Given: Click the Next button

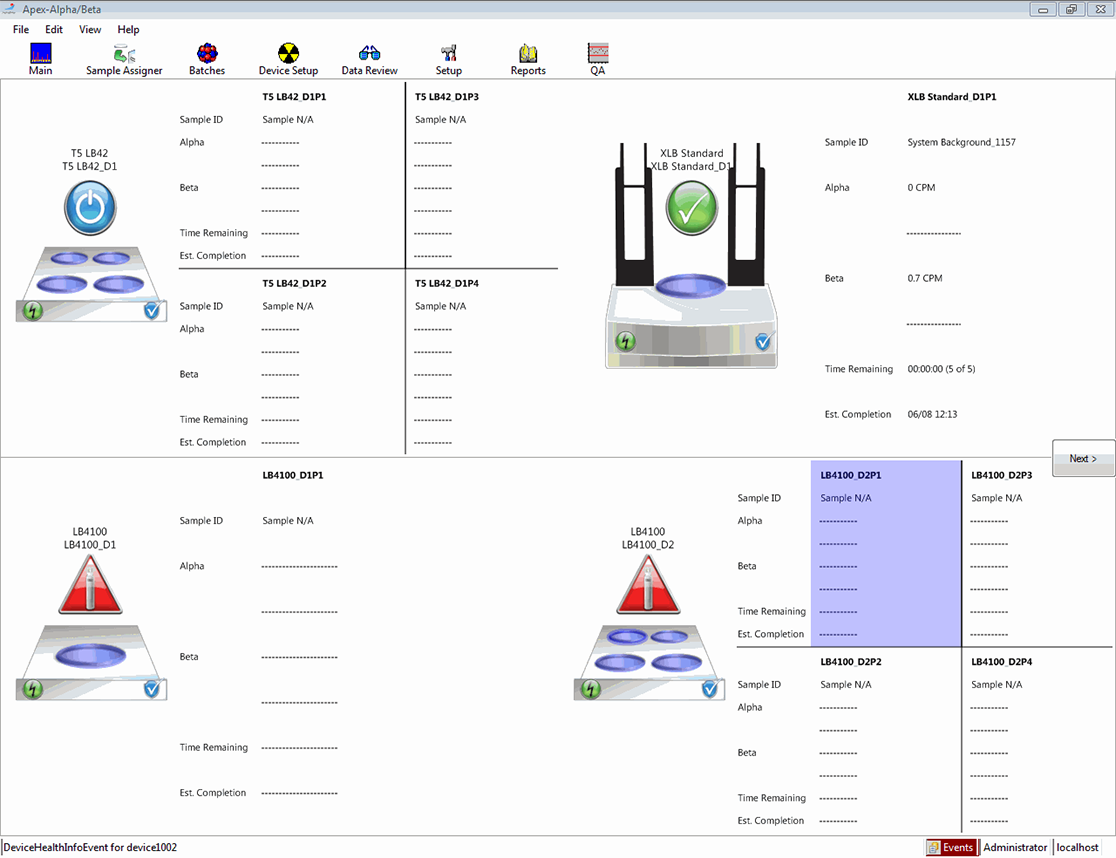Looking at the screenshot, I should 1083,459.
